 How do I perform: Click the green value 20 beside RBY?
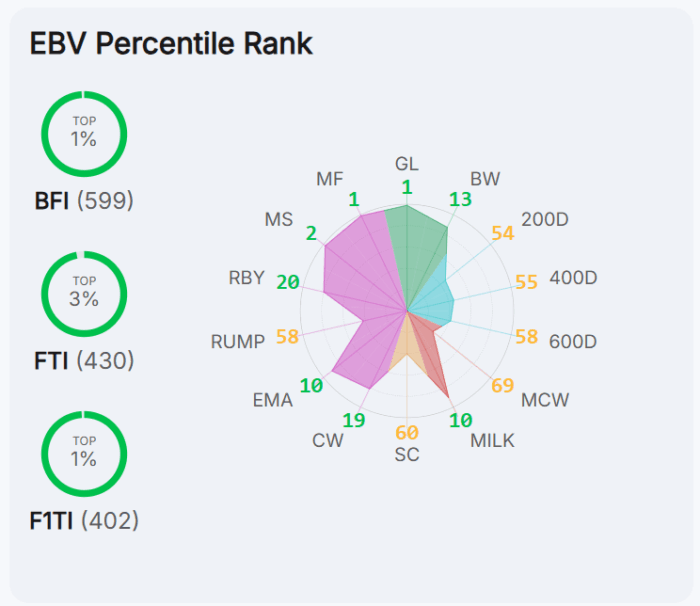coord(288,282)
